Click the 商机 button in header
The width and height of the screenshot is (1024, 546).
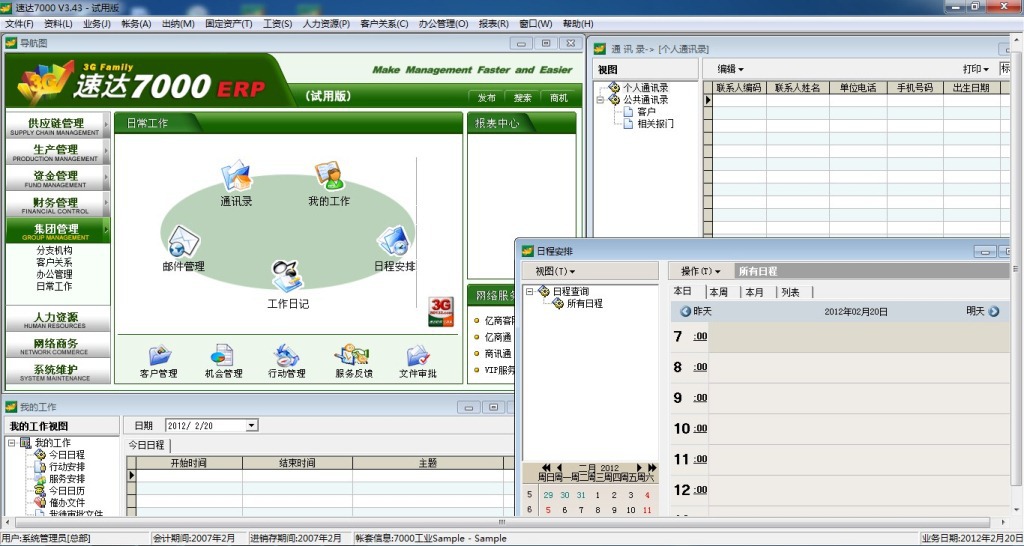[x=559, y=98]
